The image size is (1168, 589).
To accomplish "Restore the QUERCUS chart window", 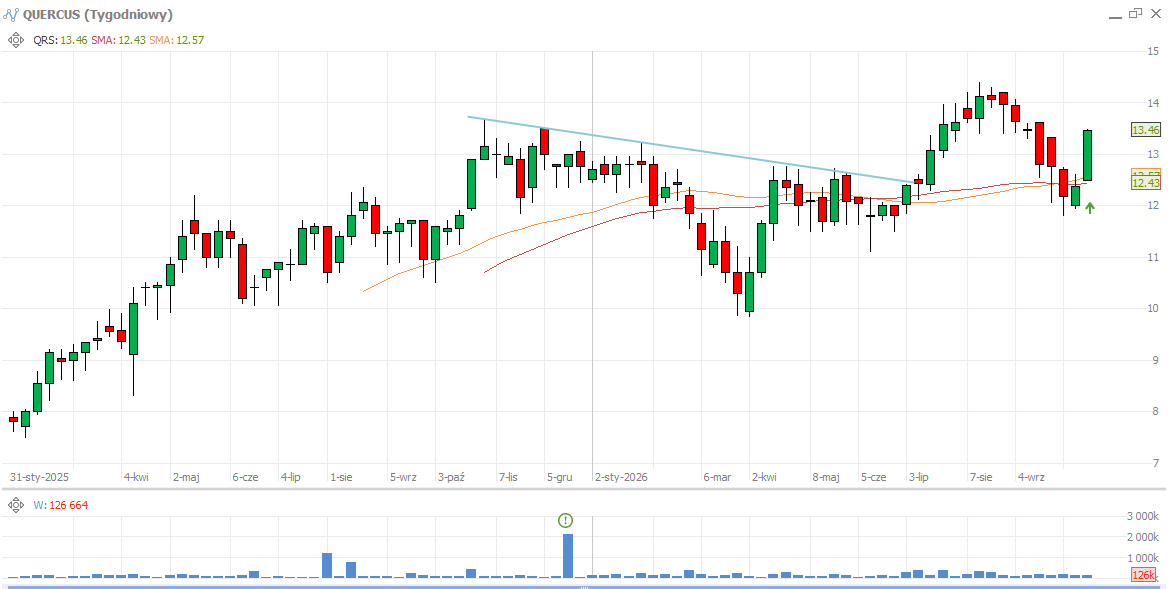I will click(x=1135, y=13).
